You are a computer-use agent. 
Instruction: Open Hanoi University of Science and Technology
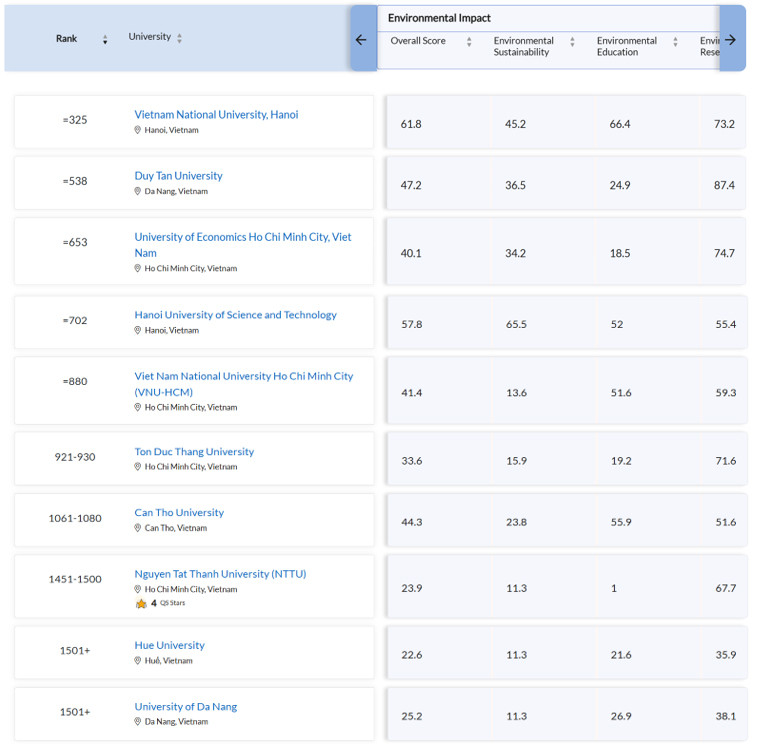pos(235,315)
